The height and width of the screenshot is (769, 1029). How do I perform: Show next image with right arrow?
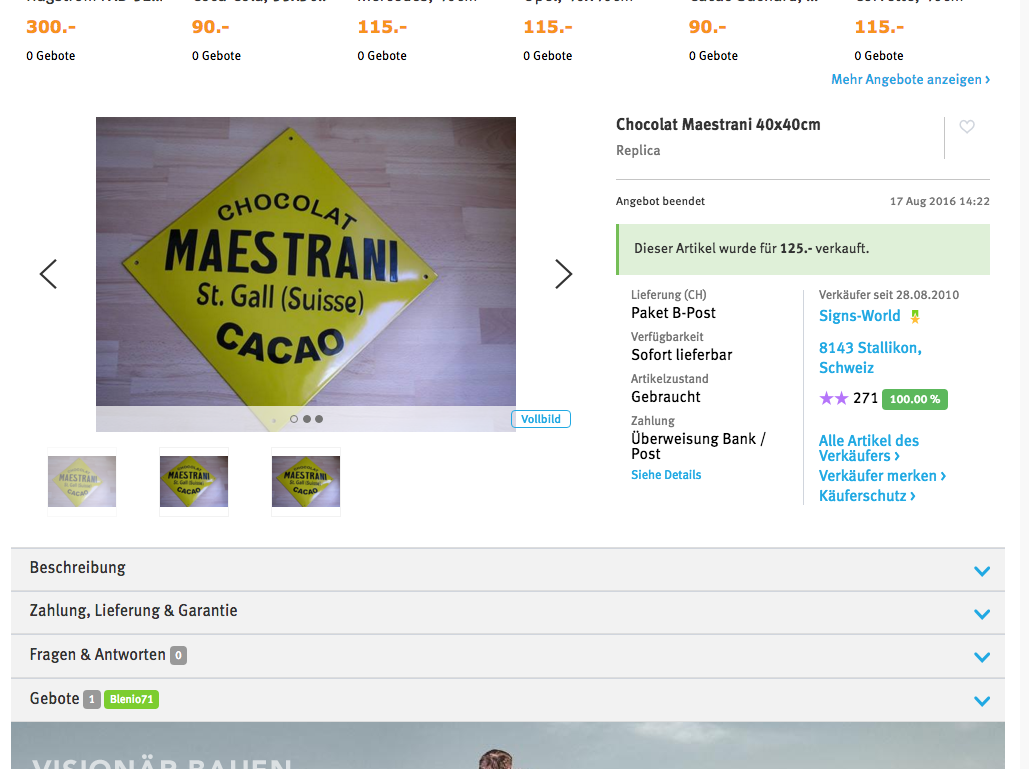pyautogui.click(x=563, y=274)
